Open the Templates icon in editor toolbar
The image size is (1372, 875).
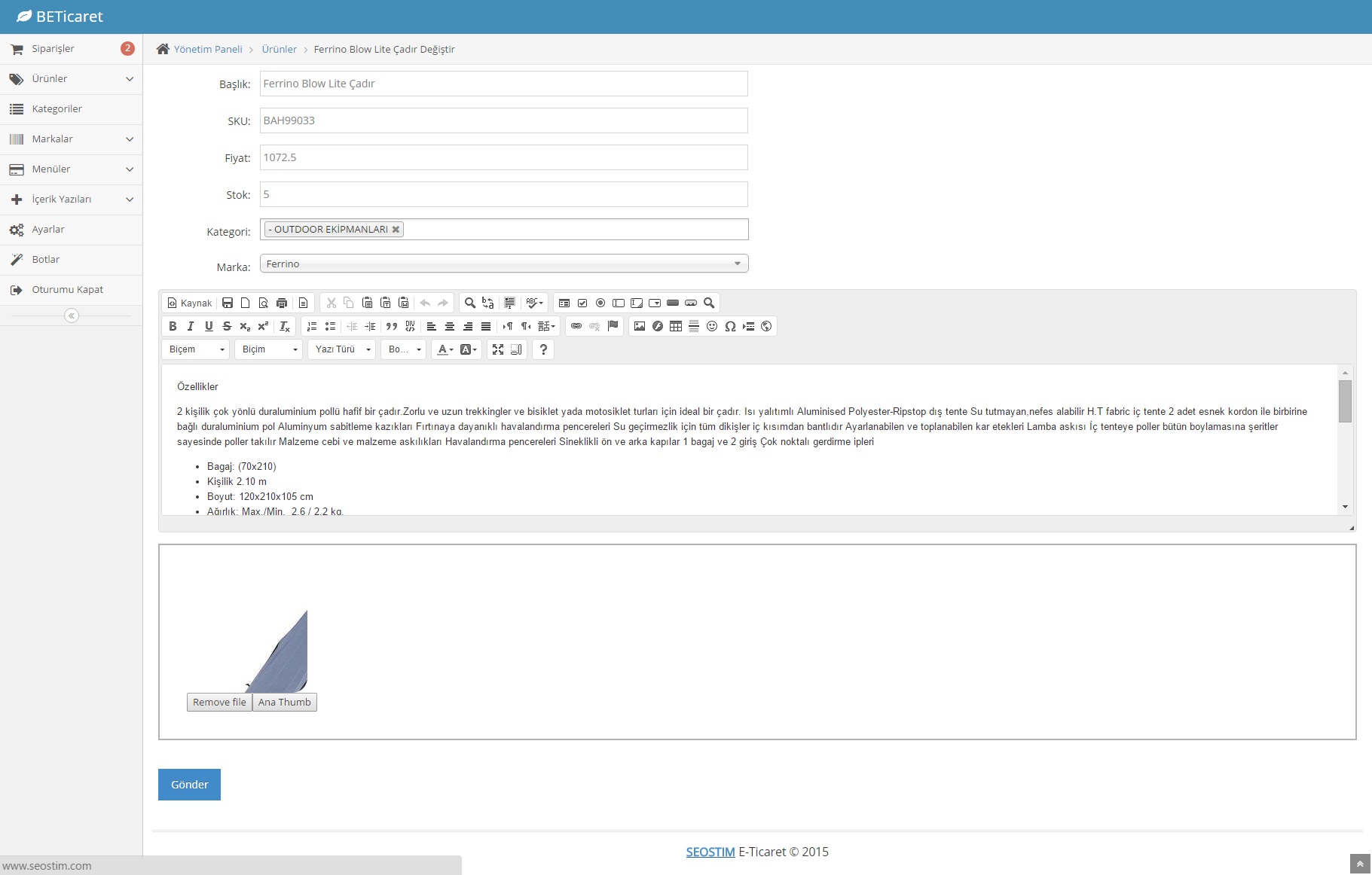[x=304, y=303]
